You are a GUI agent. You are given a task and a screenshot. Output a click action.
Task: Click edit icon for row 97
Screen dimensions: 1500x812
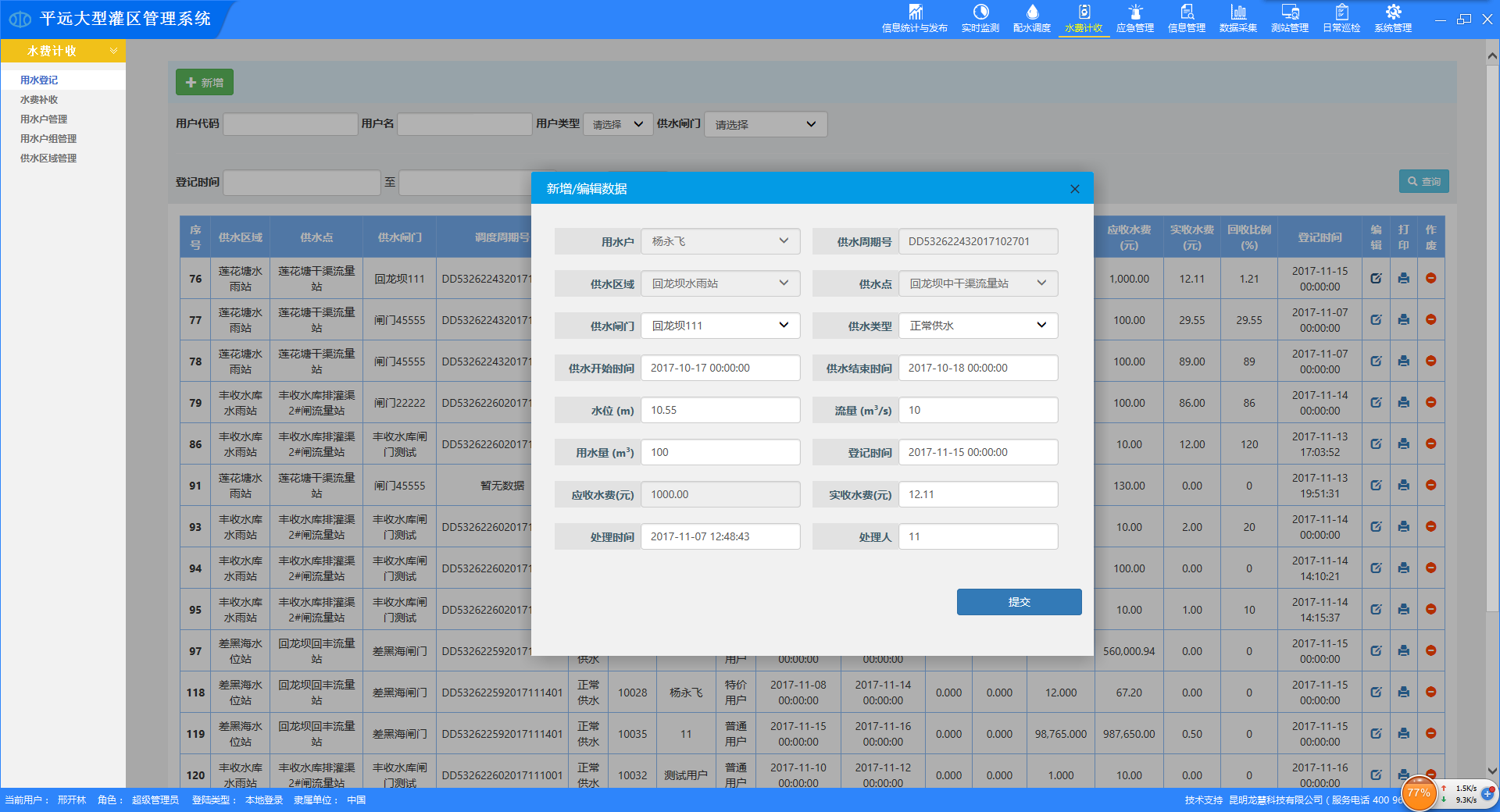1376,650
